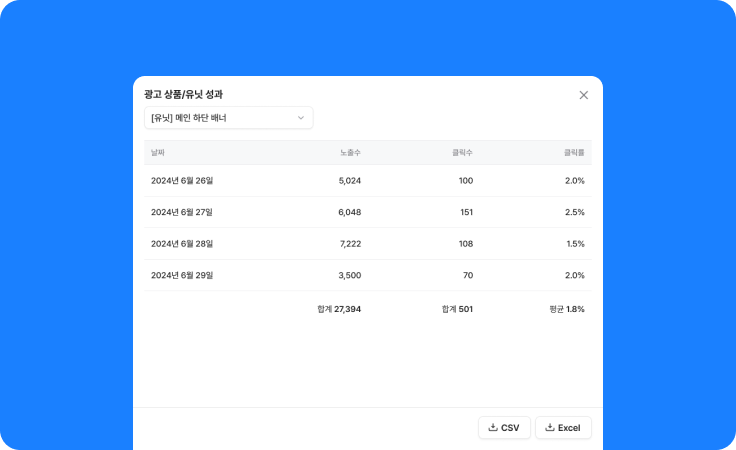Click the chevron arrow in the unit selector
This screenshot has width=736, height=450.
tap(301, 118)
